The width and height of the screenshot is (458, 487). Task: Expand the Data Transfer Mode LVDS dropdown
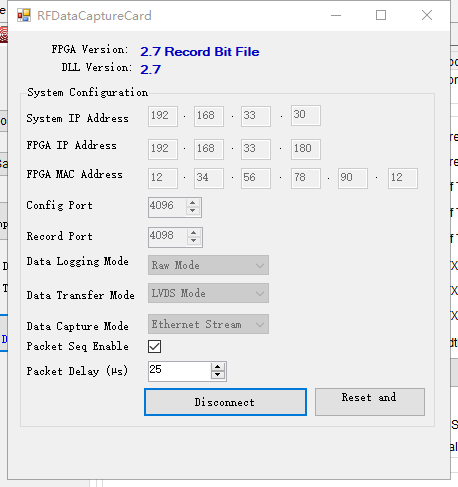[208, 293]
